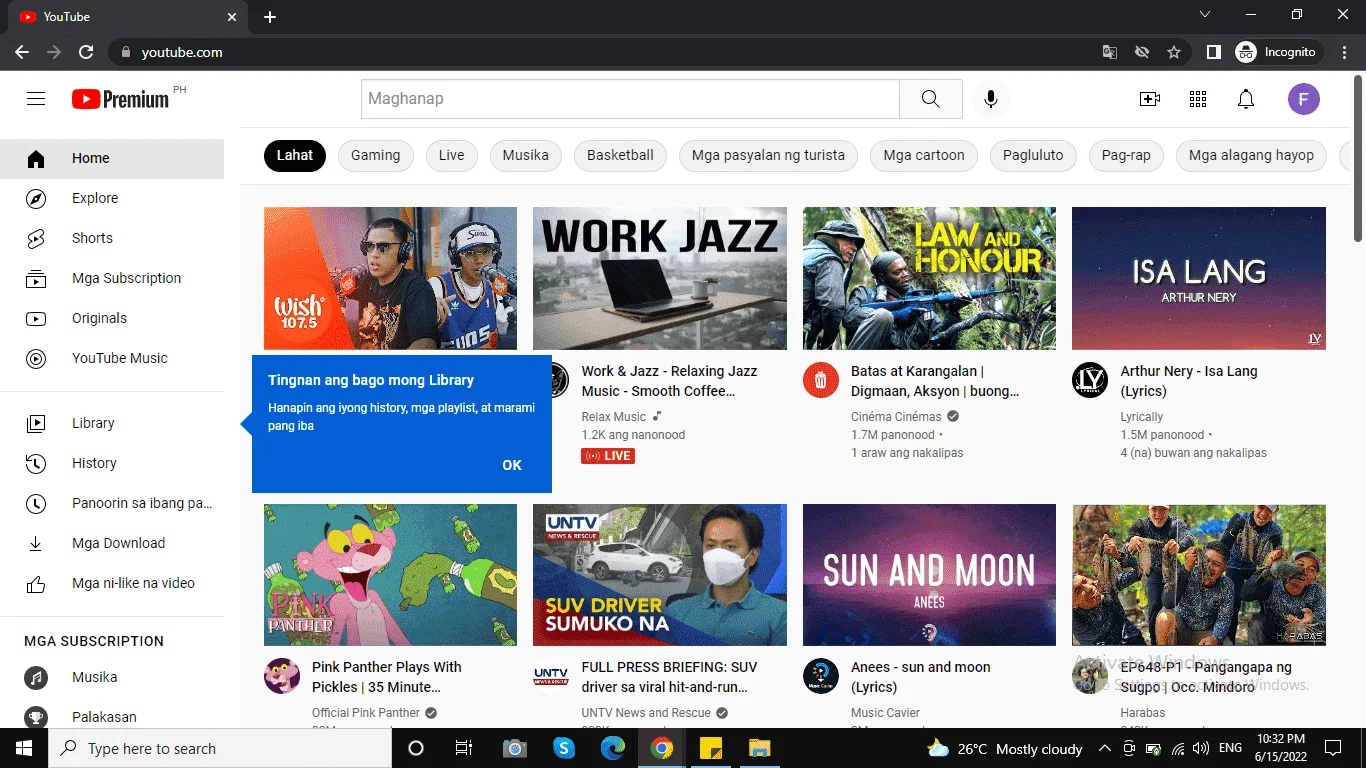The image size is (1366, 768).
Task: Open the hamburger guide menu
Action: tap(36, 99)
